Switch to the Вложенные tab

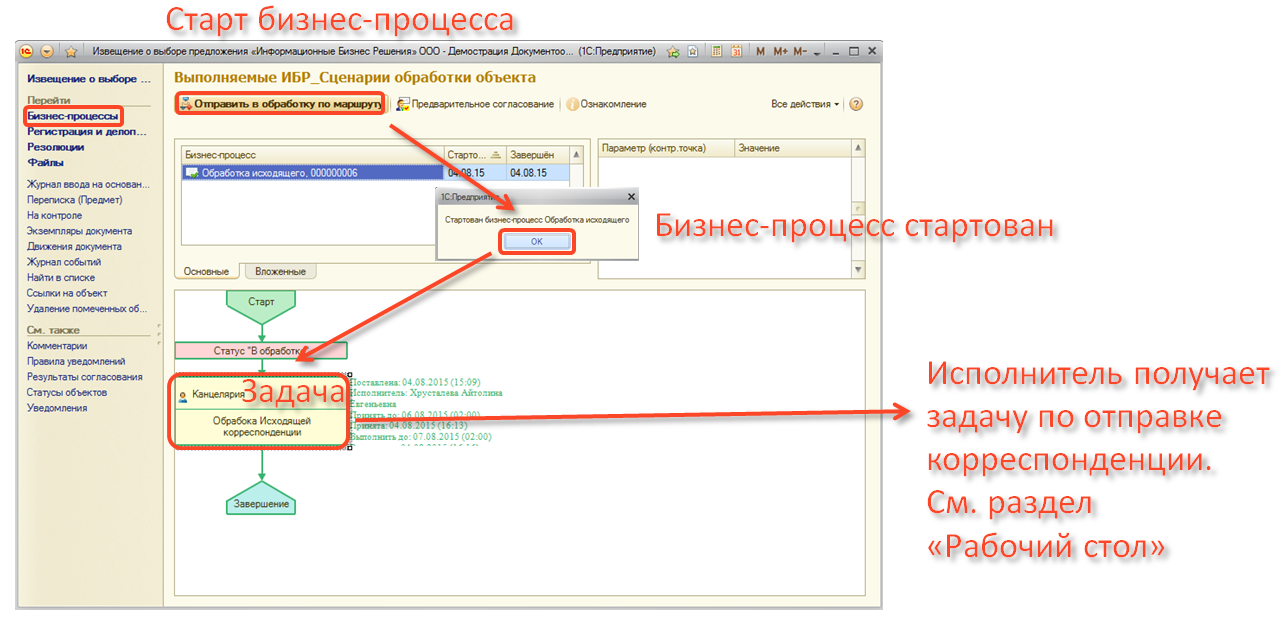pyautogui.click(x=282, y=271)
